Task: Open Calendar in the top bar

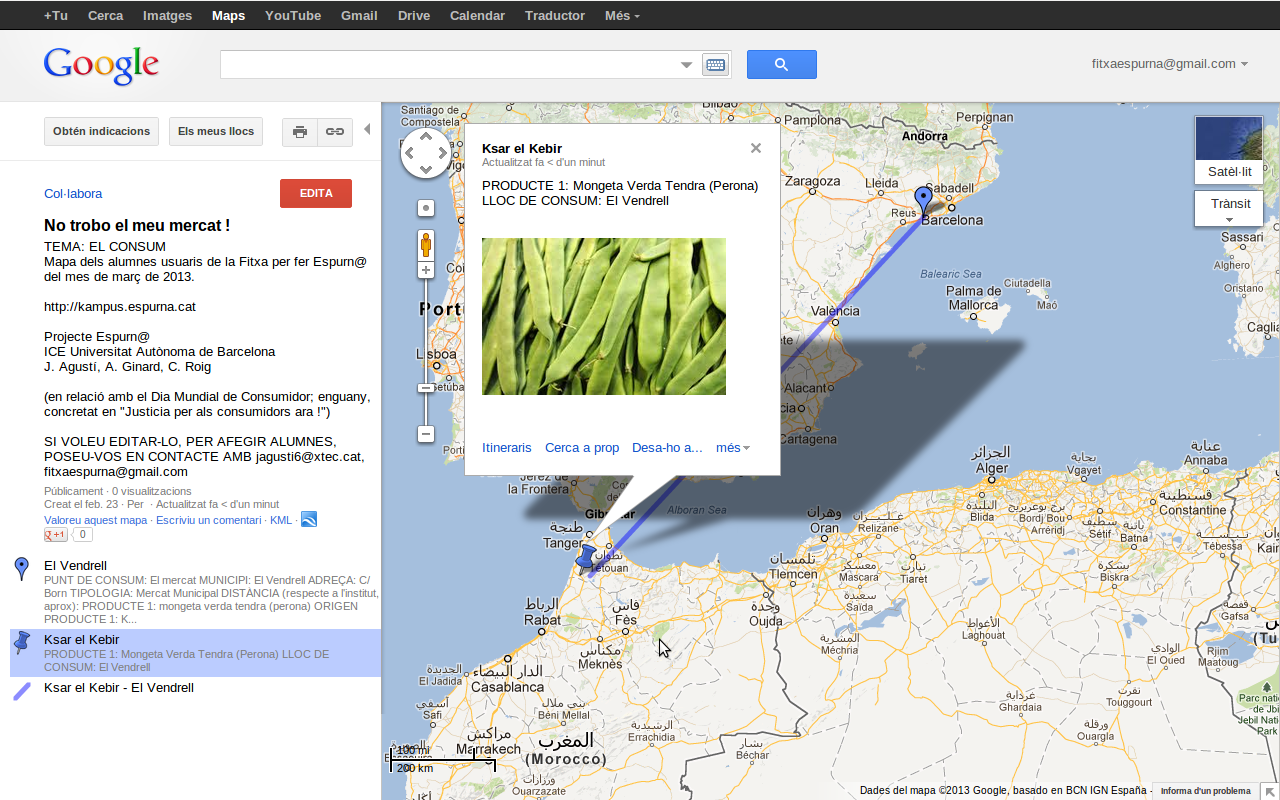Action: [x=477, y=16]
